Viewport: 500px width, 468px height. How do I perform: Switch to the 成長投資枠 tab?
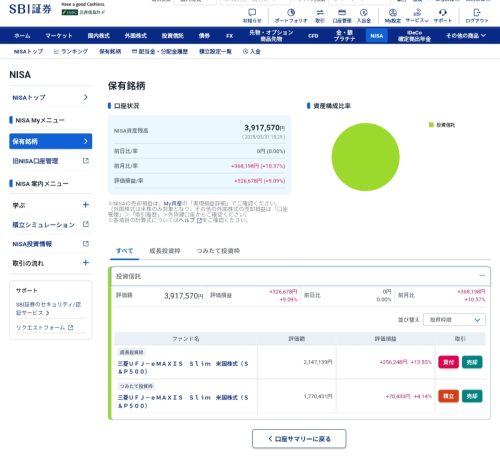tap(165, 251)
